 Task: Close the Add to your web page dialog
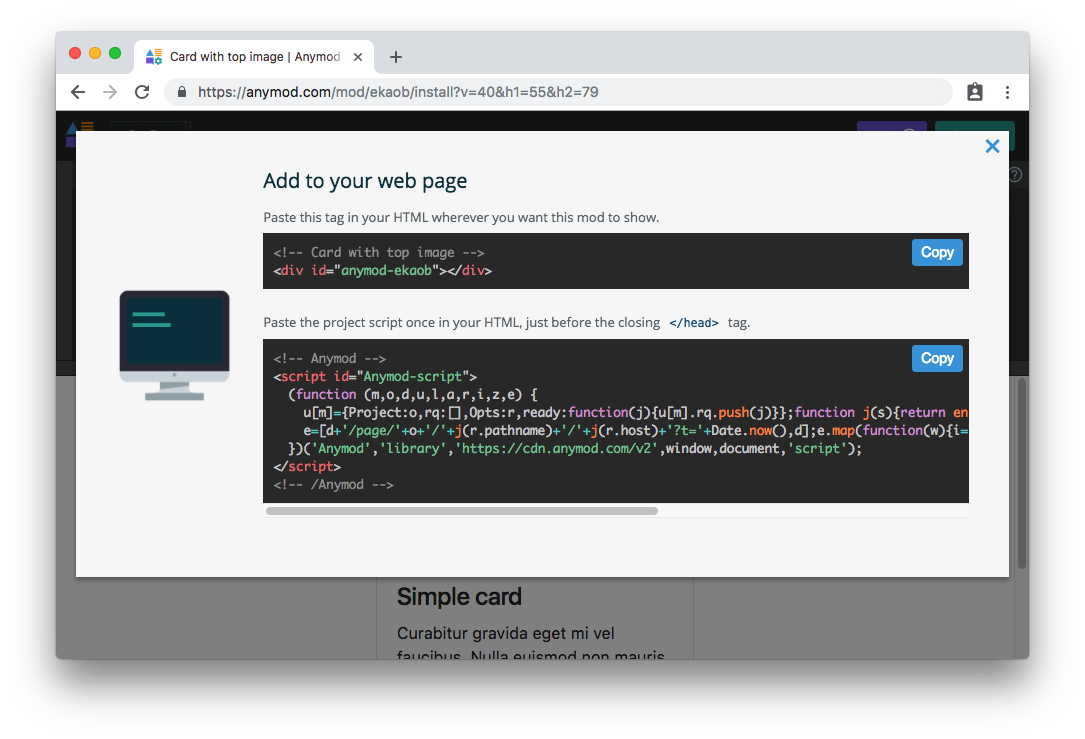click(x=992, y=146)
